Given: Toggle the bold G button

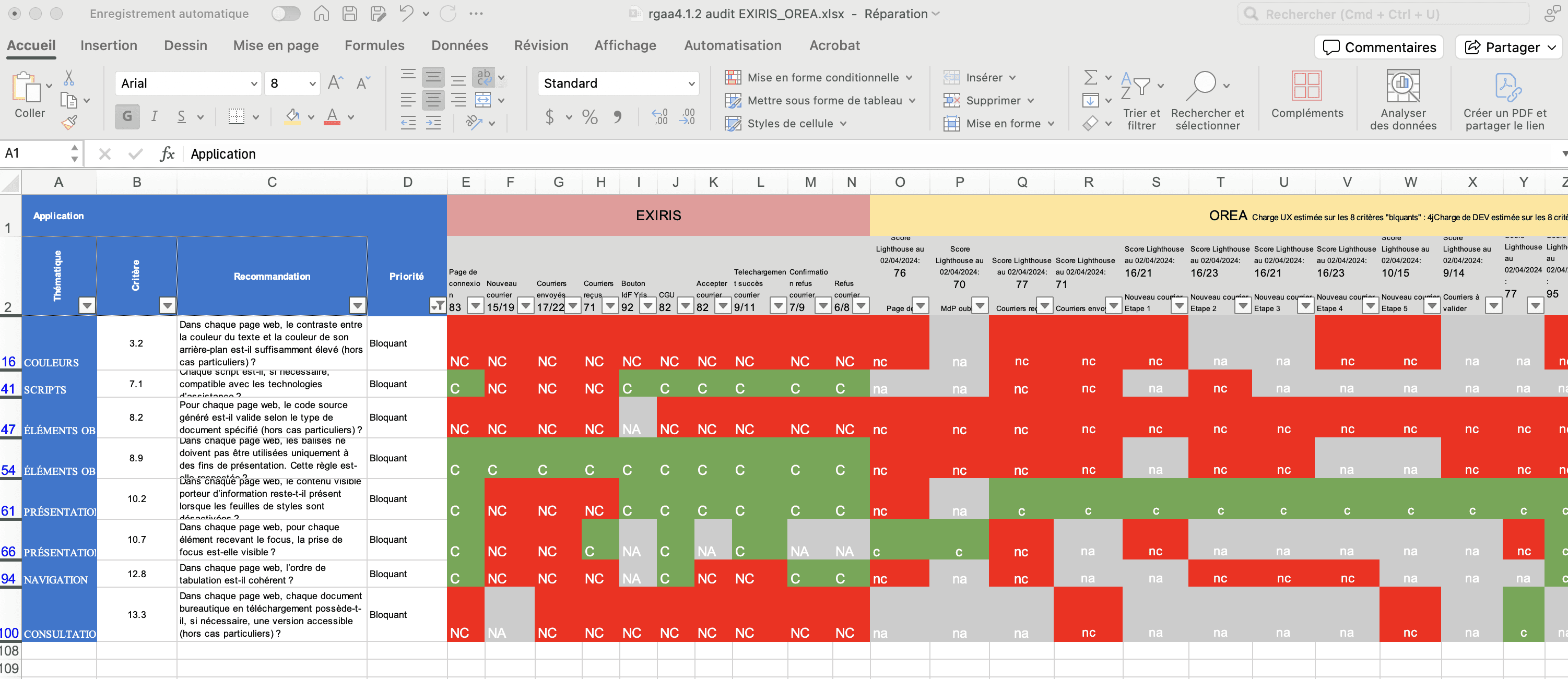Looking at the screenshot, I should pyautogui.click(x=127, y=116).
